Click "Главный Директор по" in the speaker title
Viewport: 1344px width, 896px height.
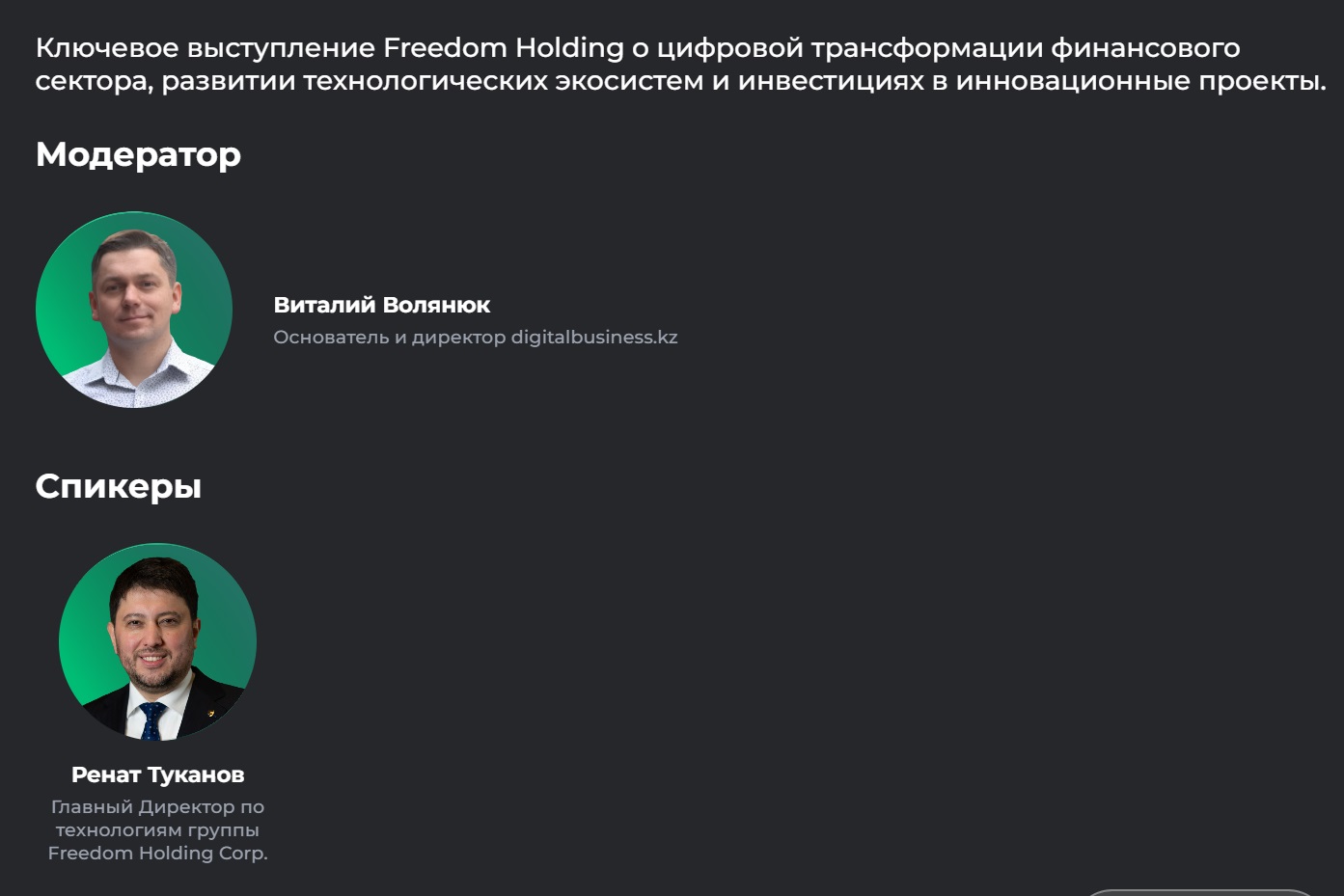[157, 806]
